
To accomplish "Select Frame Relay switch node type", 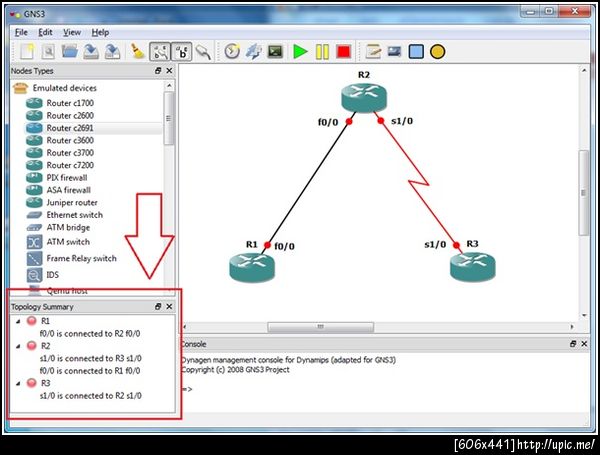I will (81, 258).
